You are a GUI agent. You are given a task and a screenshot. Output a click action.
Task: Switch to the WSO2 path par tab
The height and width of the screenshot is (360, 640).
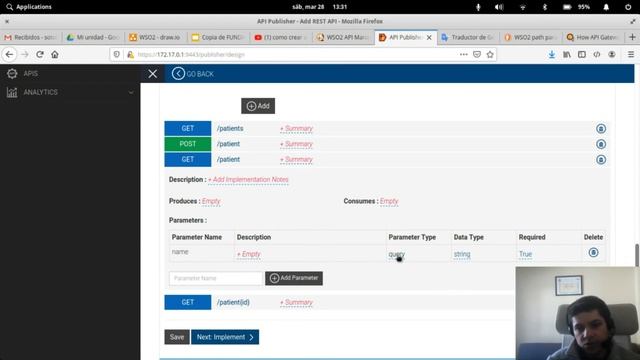click(531, 37)
